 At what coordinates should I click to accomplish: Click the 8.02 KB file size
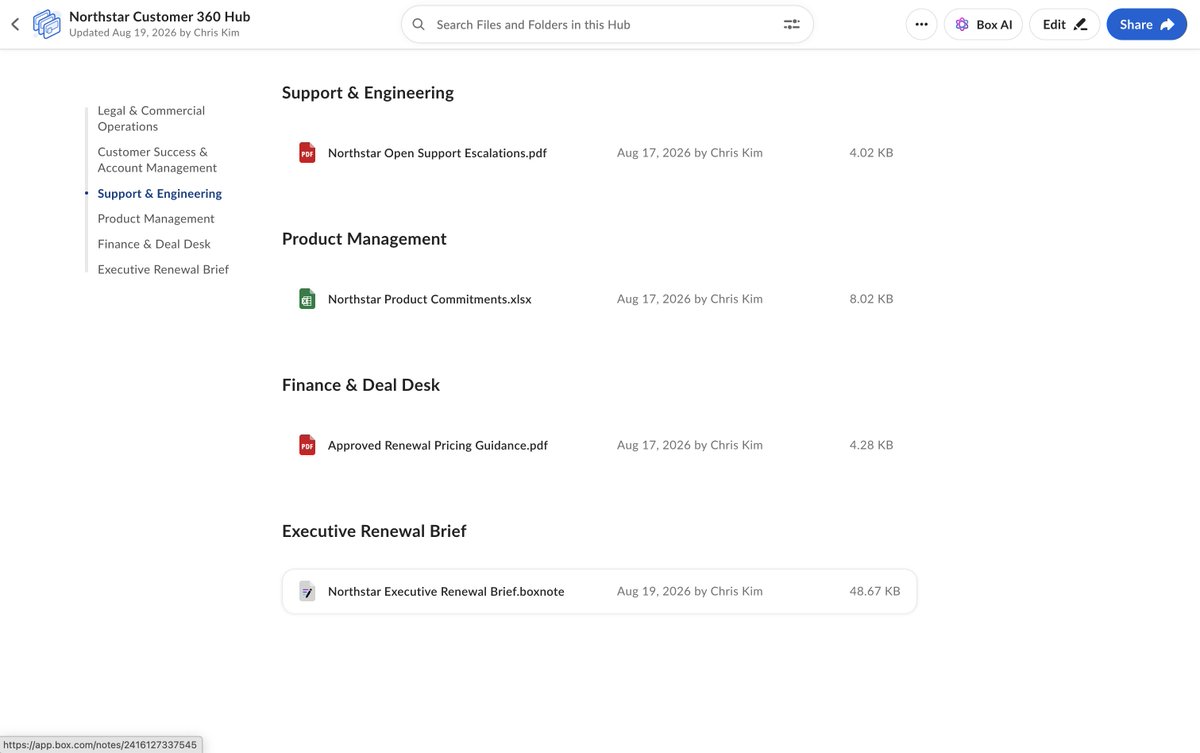(x=871, y=299)
